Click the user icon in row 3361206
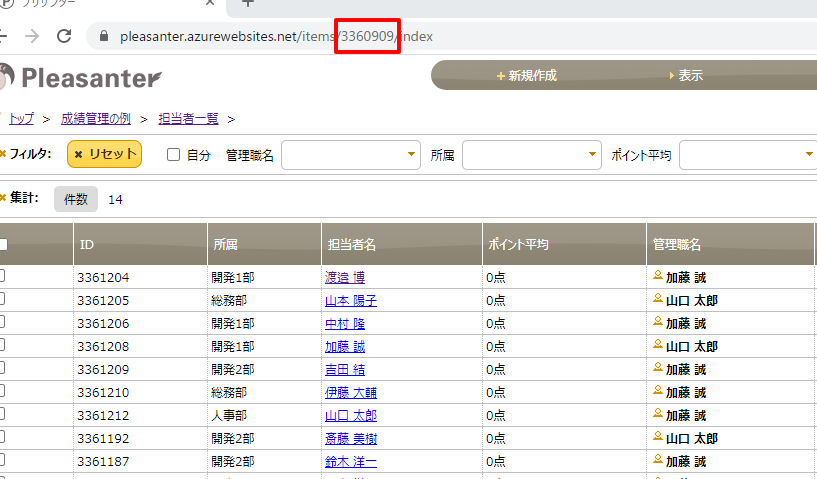 point(658,321)
